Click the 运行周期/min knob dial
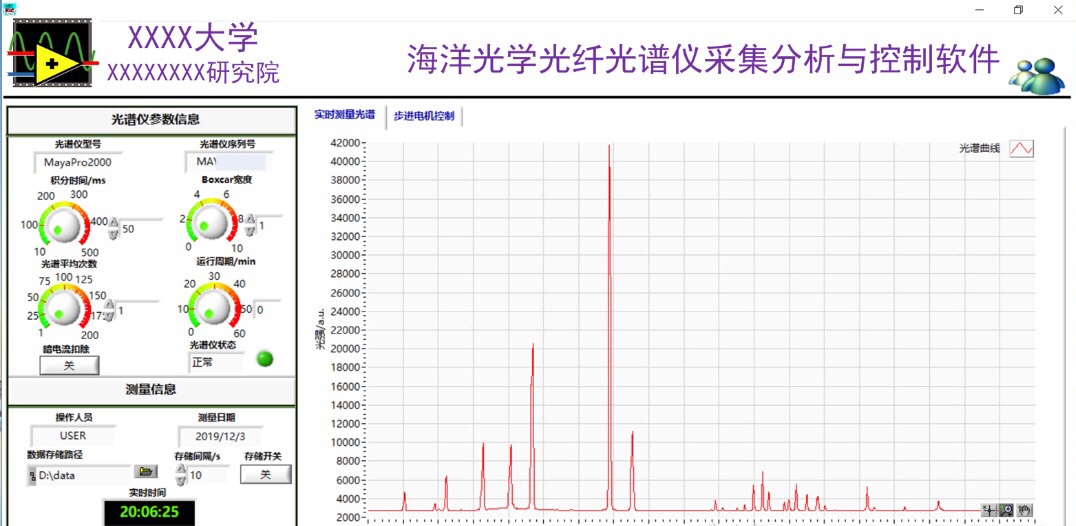Screen dimensions: 1076x526 coord(215,308)
